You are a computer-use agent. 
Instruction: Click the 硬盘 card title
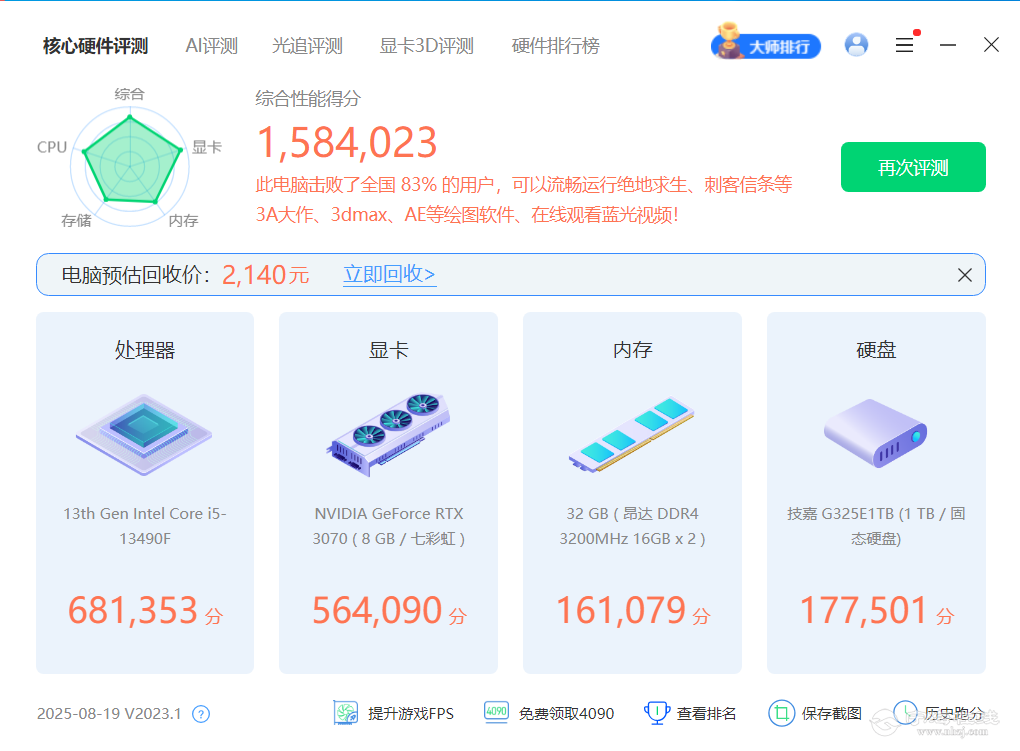coord(876,350)
